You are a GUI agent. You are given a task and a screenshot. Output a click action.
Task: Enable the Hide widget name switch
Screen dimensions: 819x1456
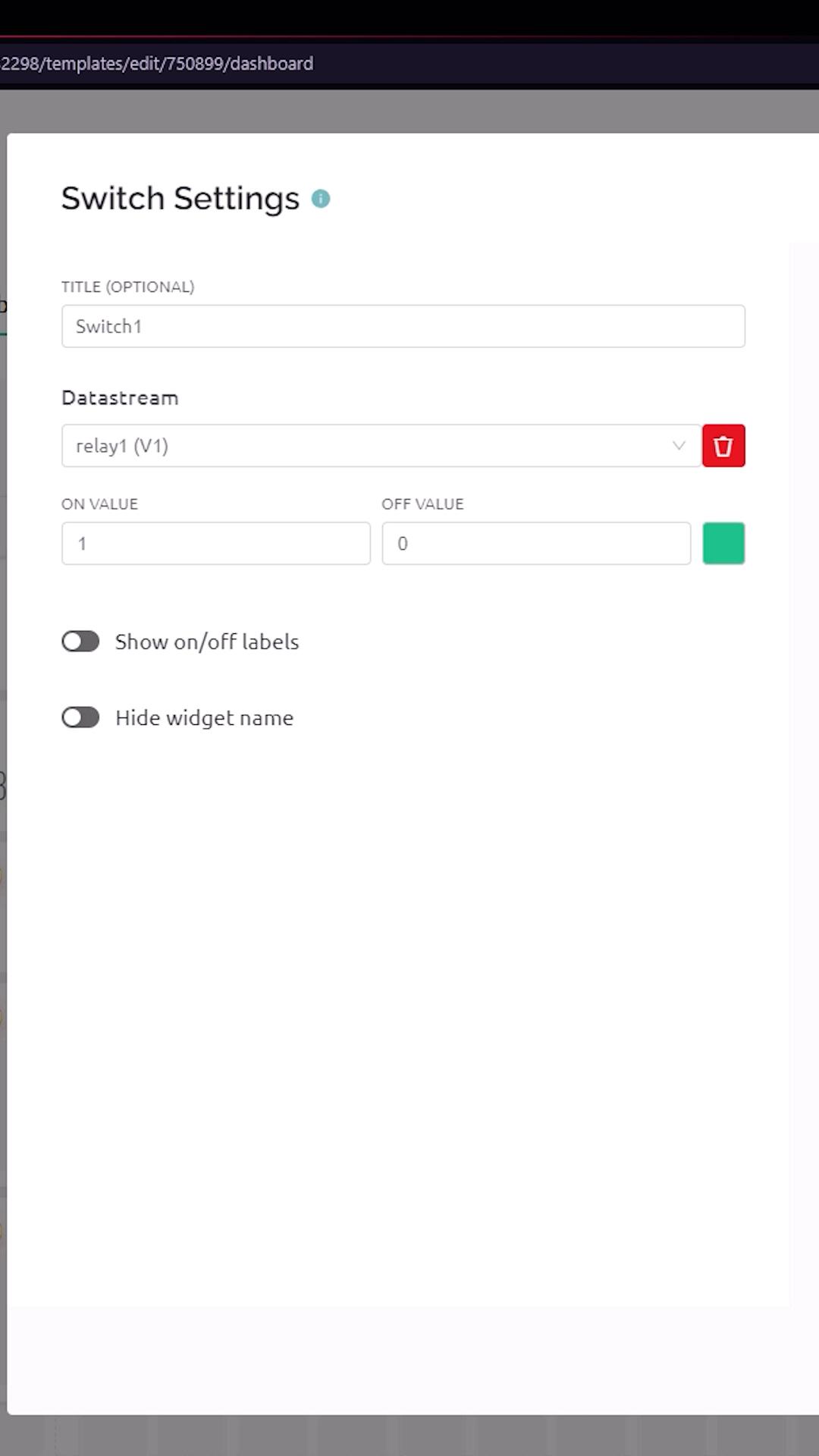tap(81, 717)
